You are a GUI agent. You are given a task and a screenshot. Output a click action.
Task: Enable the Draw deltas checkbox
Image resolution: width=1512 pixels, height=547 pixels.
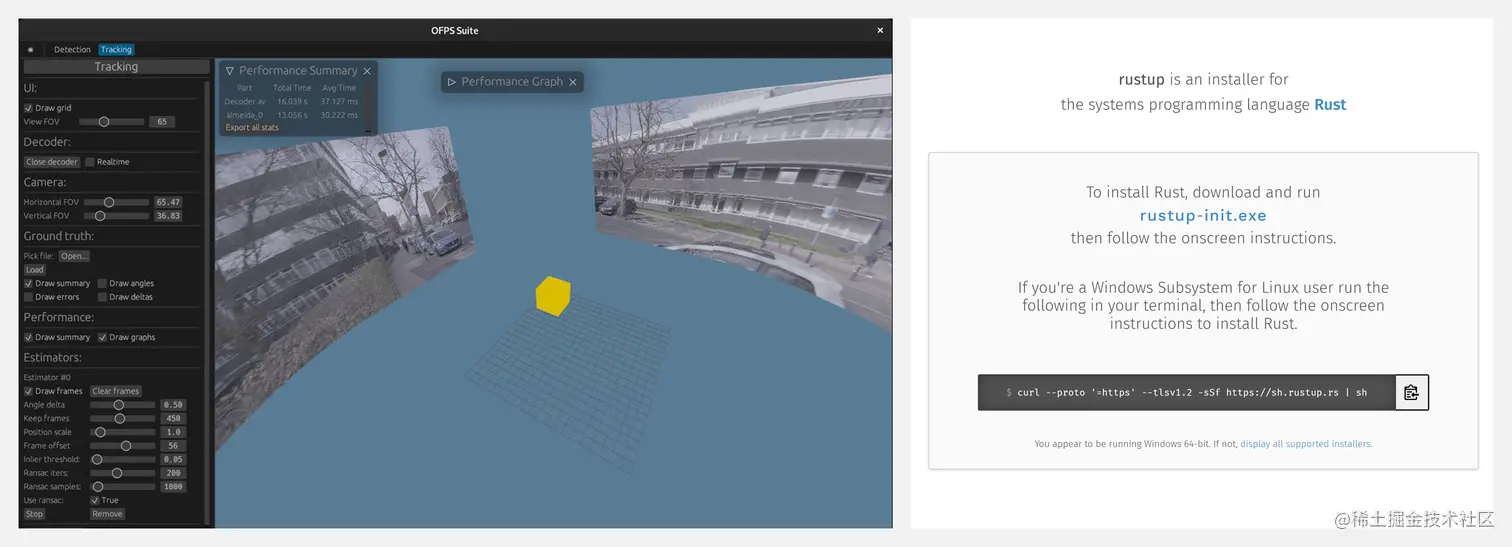coord(102,297)
